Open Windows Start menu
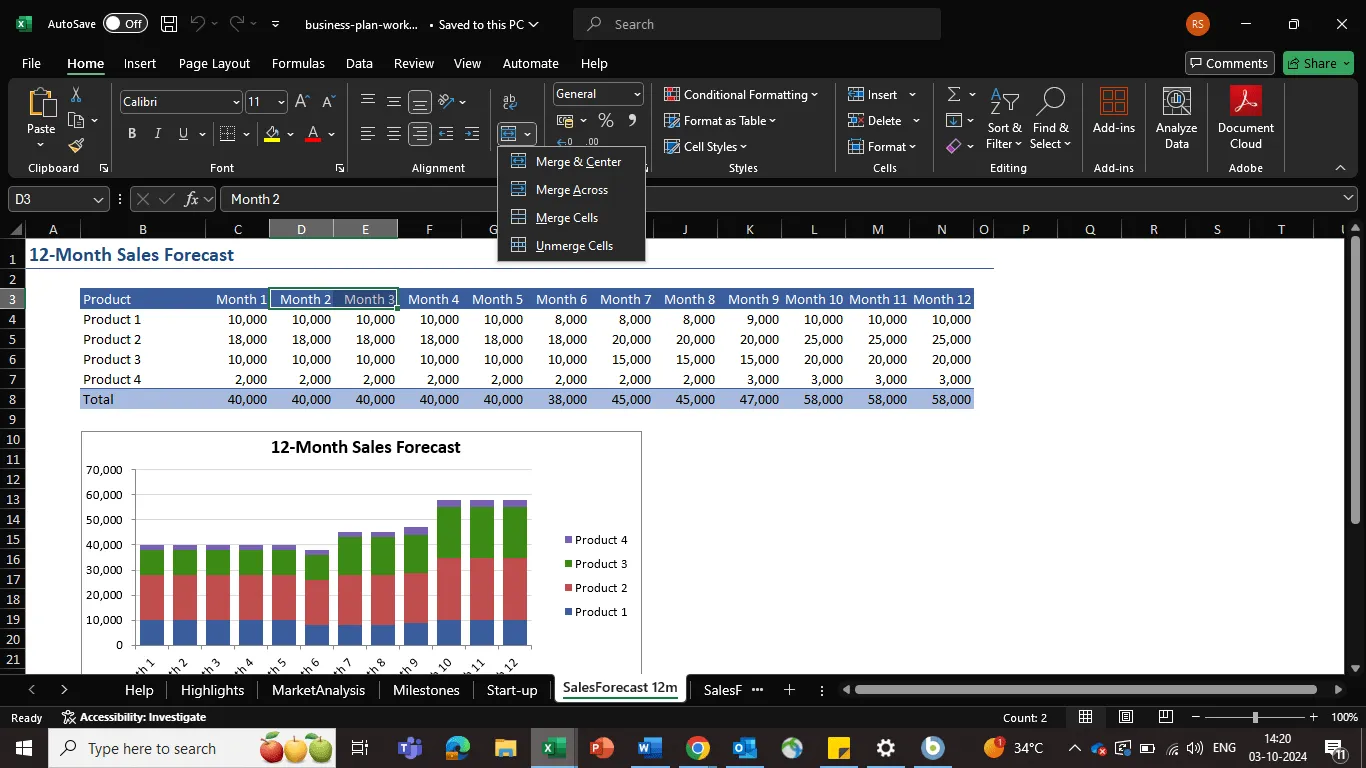1366x768 pixels. coord(23,748)
